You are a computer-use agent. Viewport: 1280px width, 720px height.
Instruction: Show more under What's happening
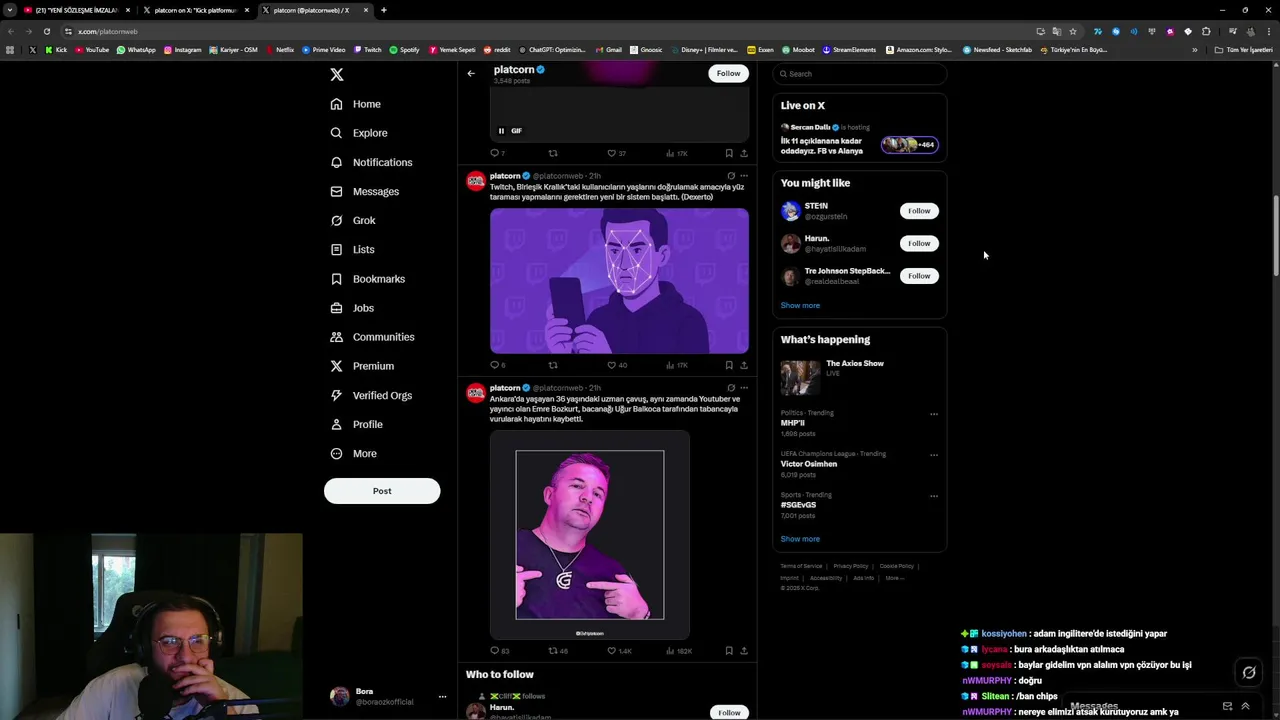[x=800, y=539]
